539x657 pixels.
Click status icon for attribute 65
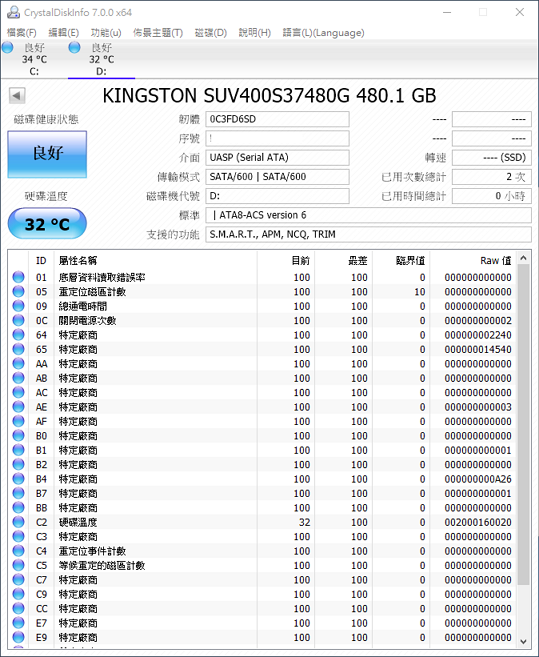click(18, 349)
